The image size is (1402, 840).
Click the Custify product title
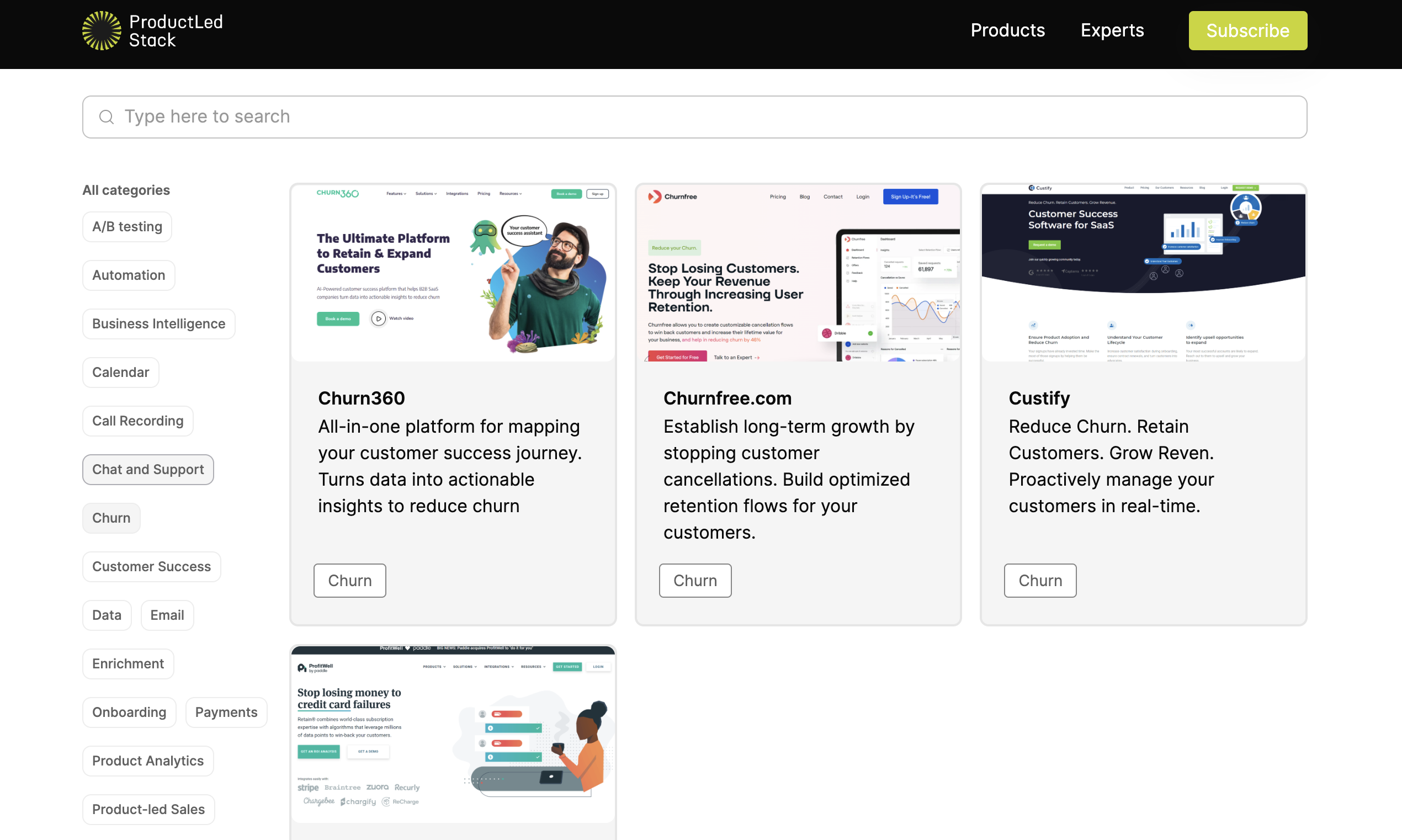(x=1039, y=398)
